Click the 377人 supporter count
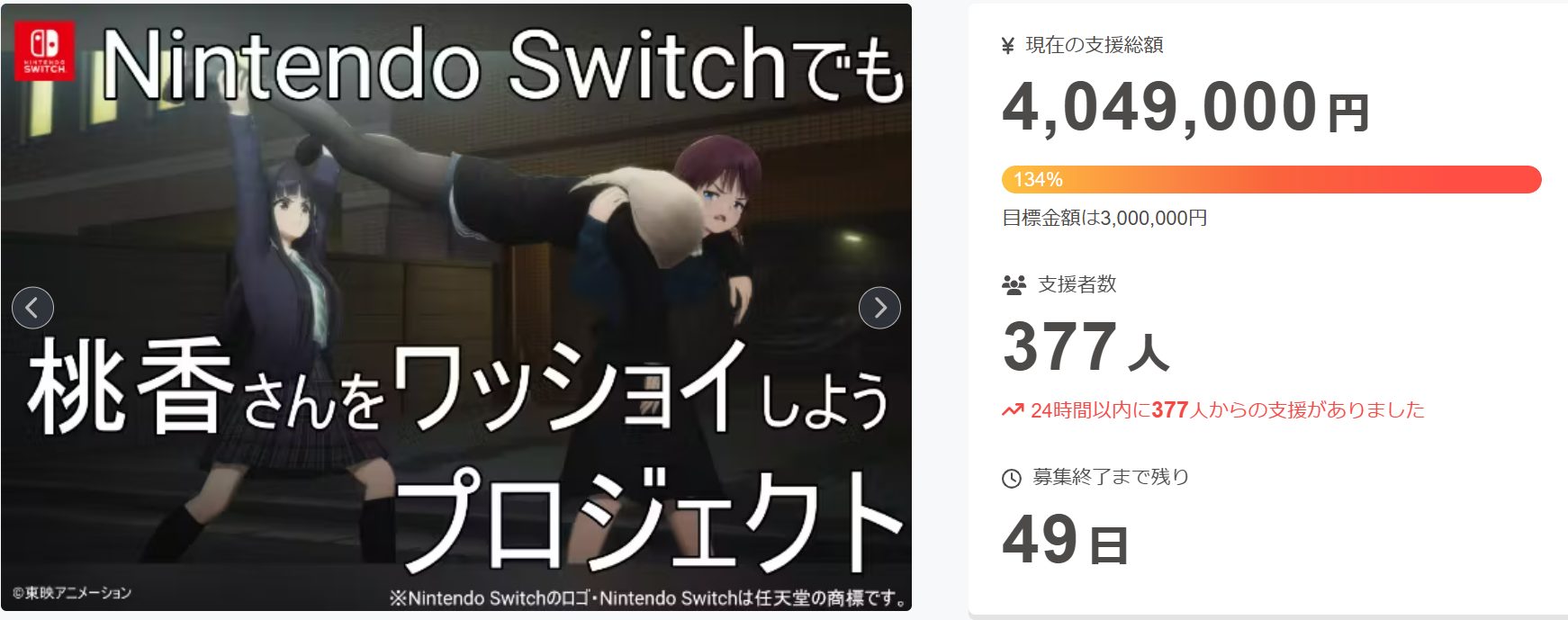Screen dimensions: 1568x620 (x=1086, y=347)
